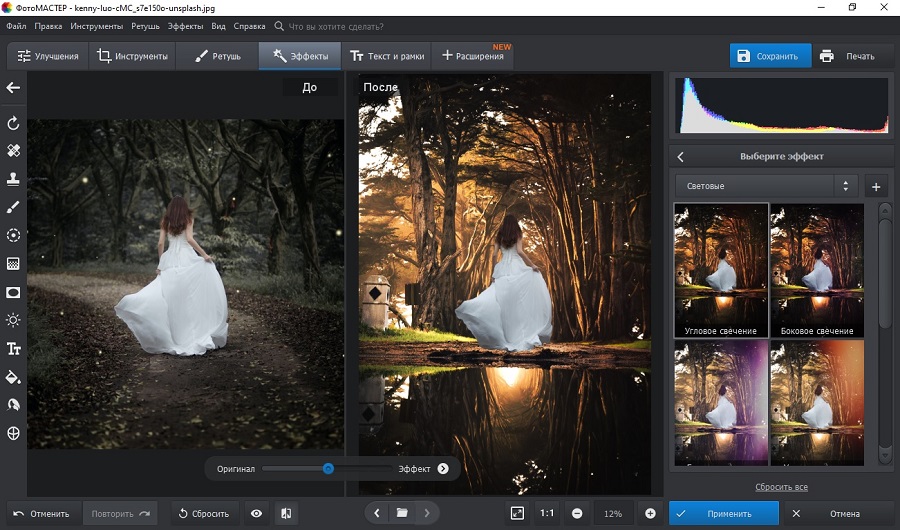
Task: Set zoom to 1:1
Action: tap(547, 513)
